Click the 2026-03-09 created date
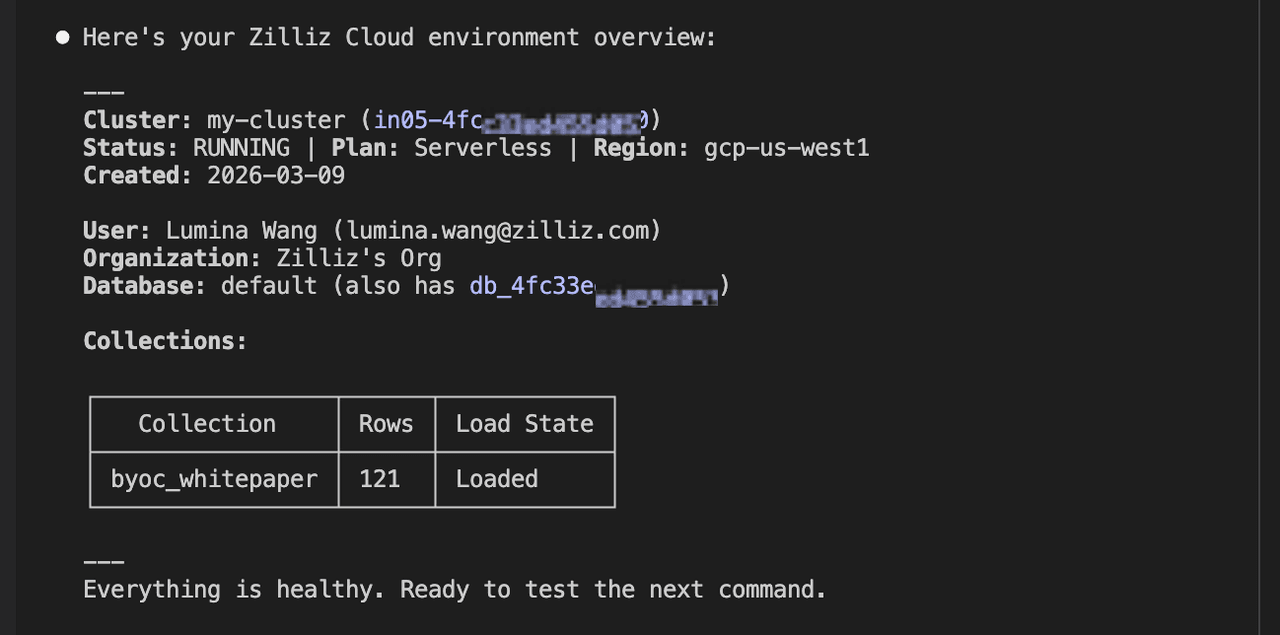Viewport: 1280px width, 635px height. [x=276, y=175]
